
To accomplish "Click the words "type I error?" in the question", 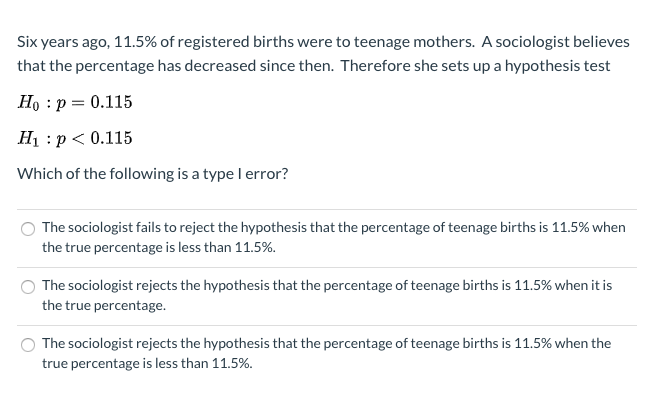I will pos(248,173).
